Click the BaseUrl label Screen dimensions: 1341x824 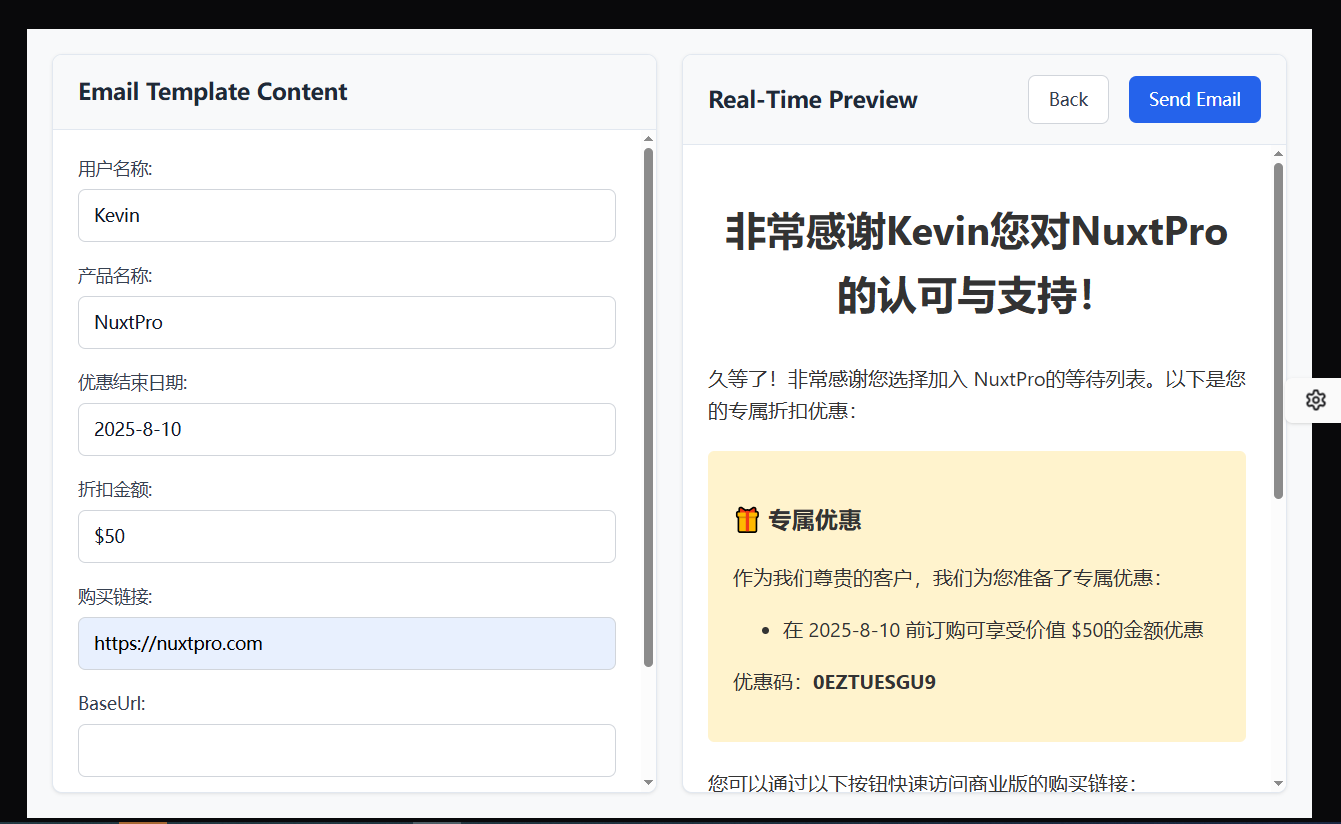tap(112, 704)
